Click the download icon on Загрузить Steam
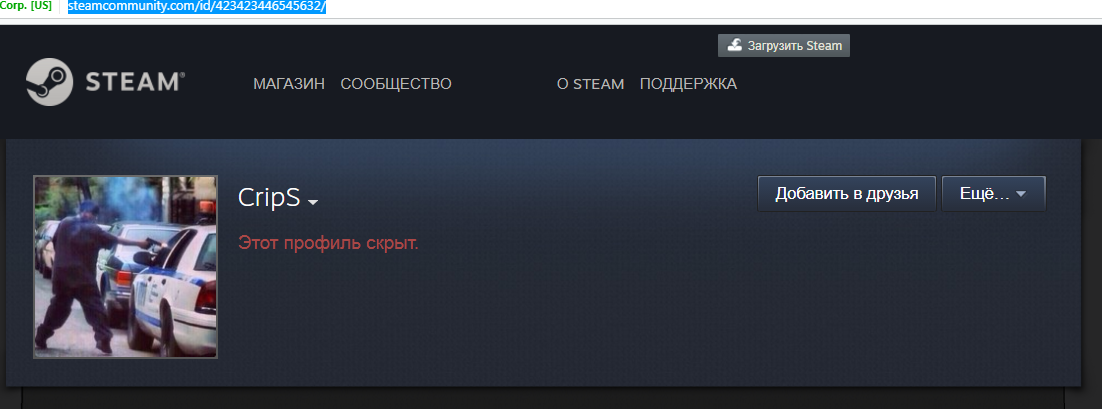The image size is (1102, 409). 734,46
